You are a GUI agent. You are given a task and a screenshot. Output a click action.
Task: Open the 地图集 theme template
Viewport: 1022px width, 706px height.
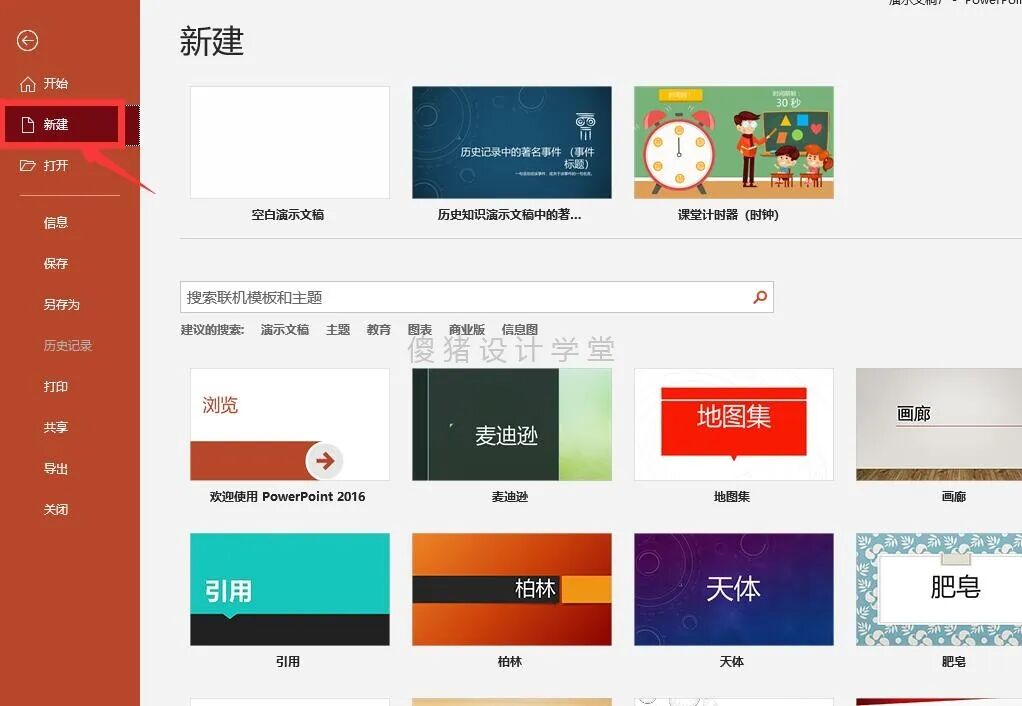pos(733,423)
